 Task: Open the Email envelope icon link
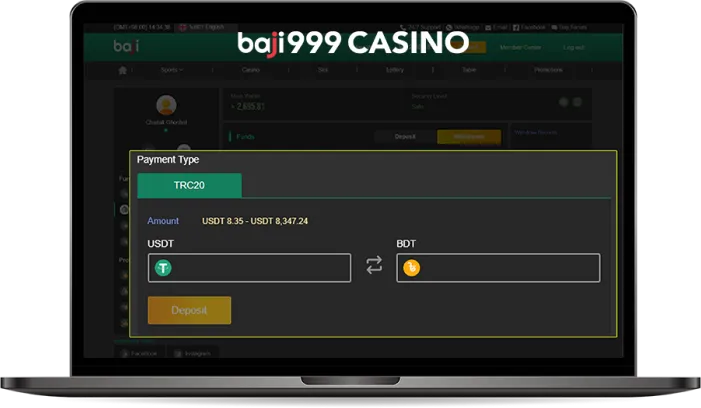488,28
